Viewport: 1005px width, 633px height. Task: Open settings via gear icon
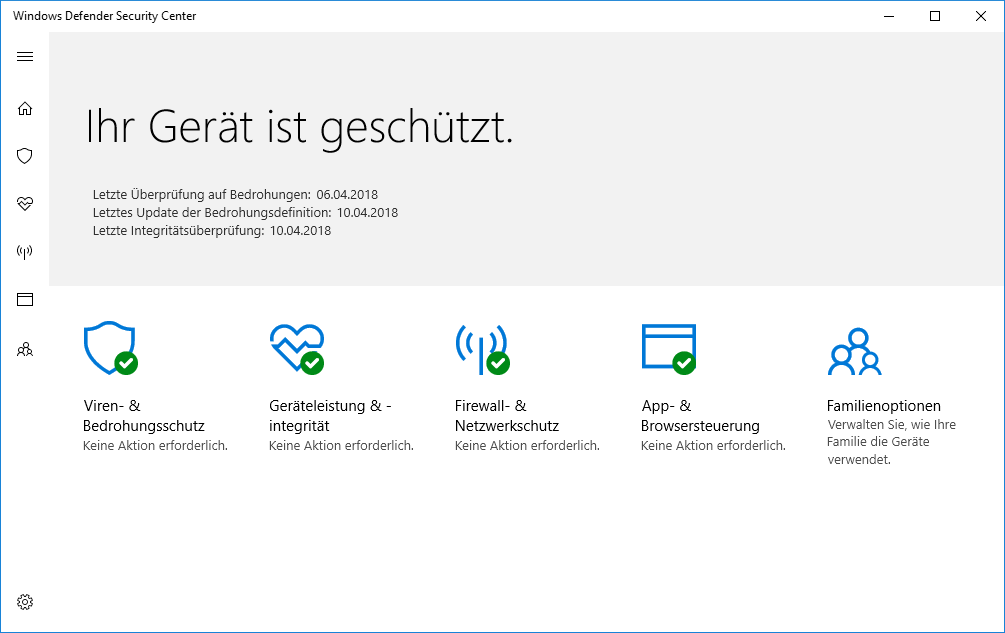pyautogui.click(x=25, y=602)
